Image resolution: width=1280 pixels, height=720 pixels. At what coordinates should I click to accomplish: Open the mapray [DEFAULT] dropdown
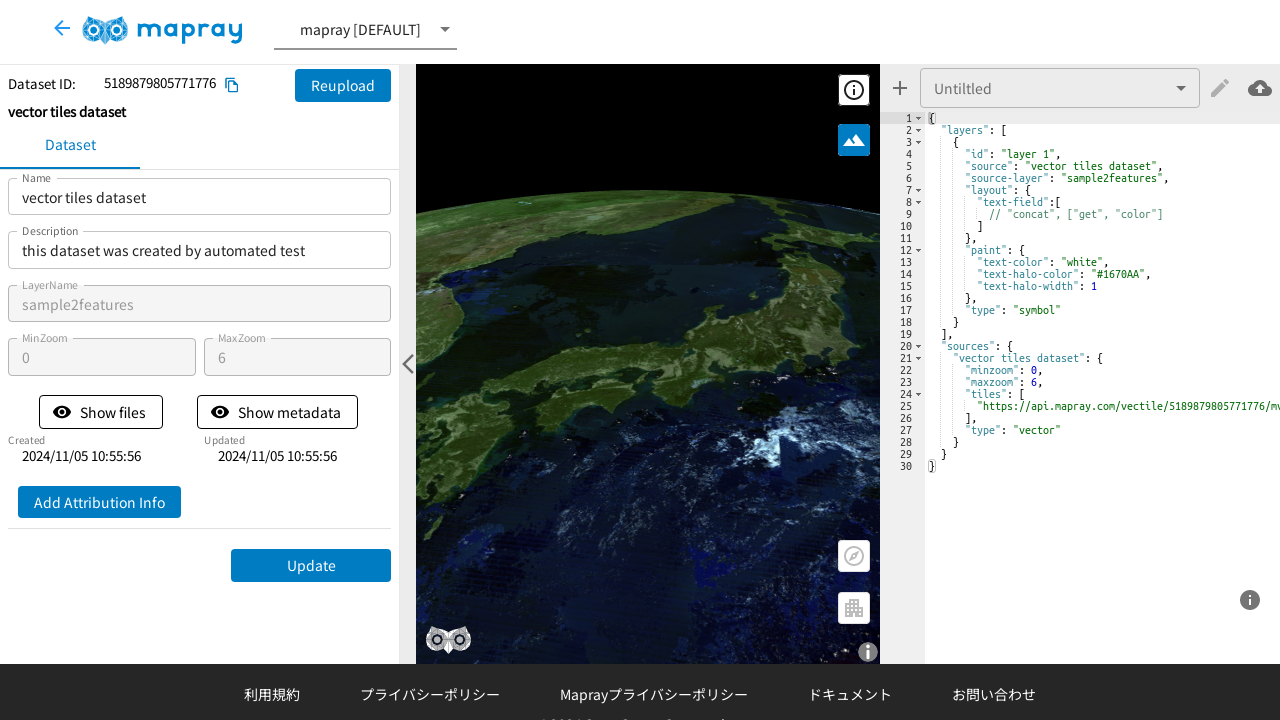click(x=365, y=30)
